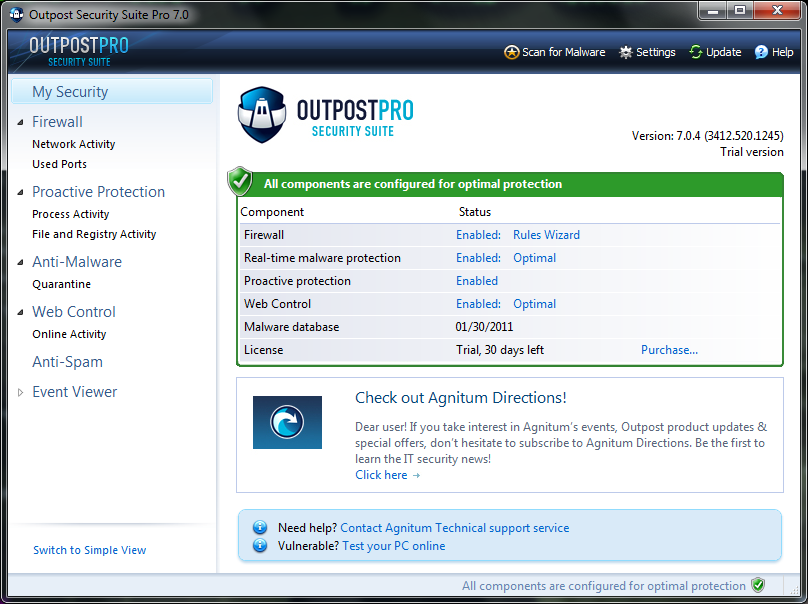This screenshot has width=808, height=604.
Task: Open Process Activity view
Action: pyautogui.click(x=71, y=214)
